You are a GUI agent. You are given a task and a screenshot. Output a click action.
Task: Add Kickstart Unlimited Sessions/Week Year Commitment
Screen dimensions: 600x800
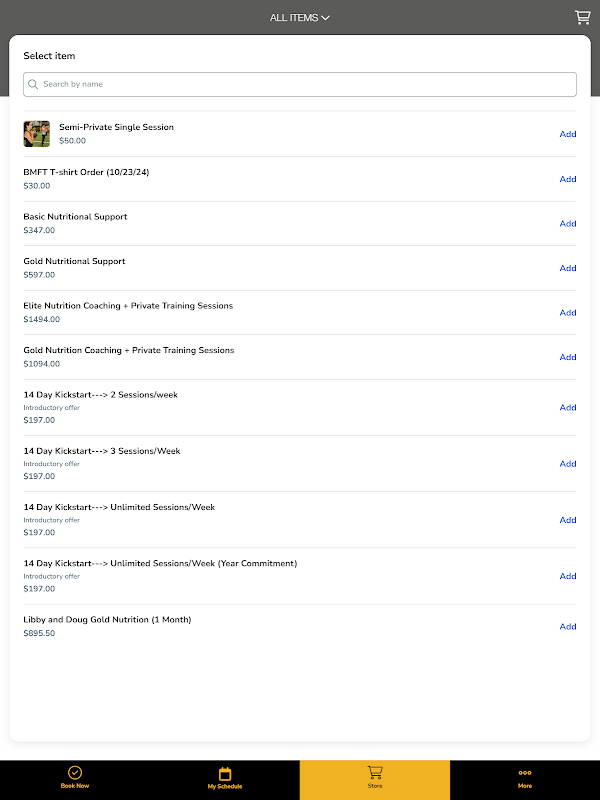[x=568, y=576]
